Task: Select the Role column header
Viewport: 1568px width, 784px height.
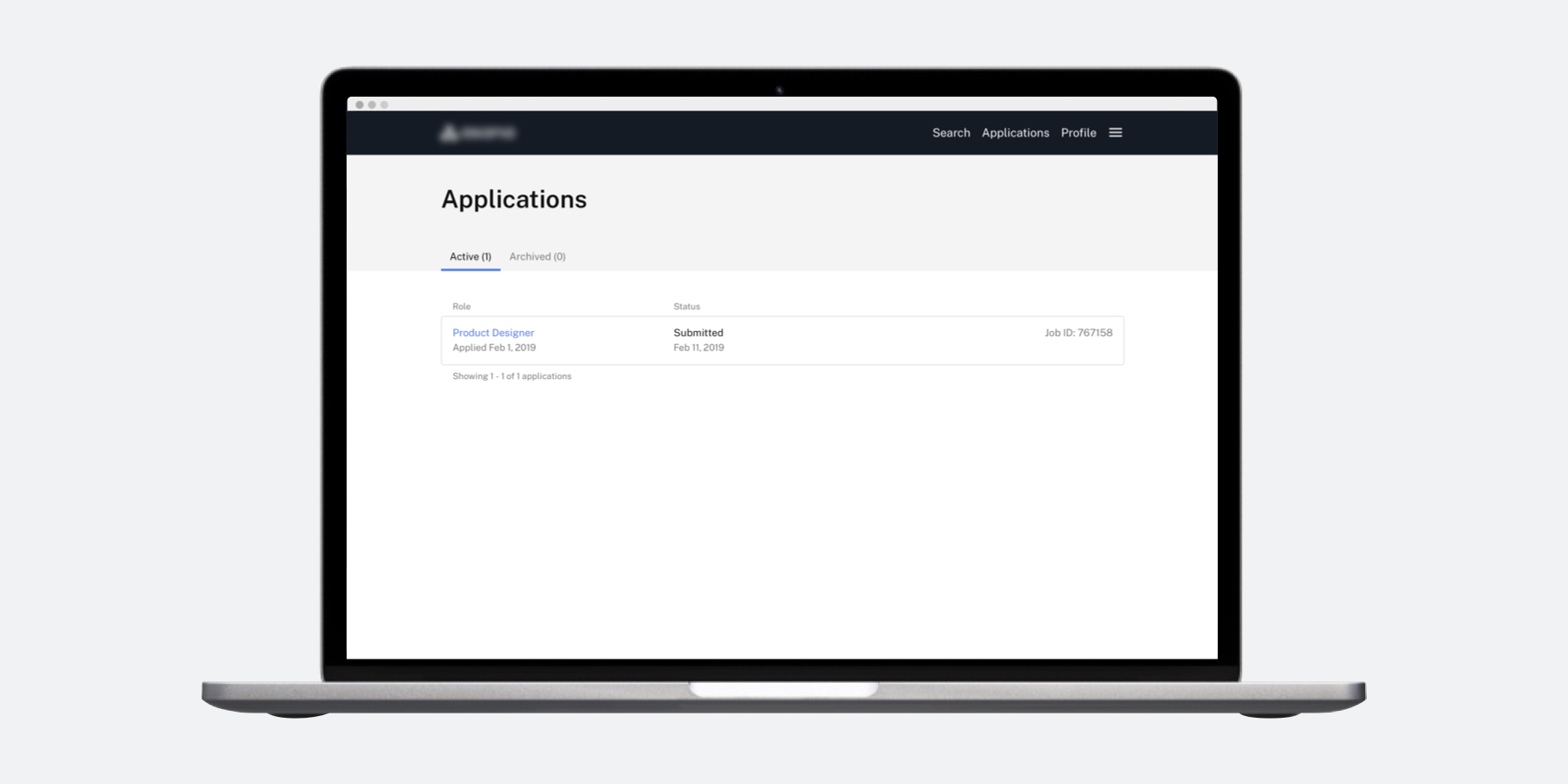Action: tap(461, 307)
